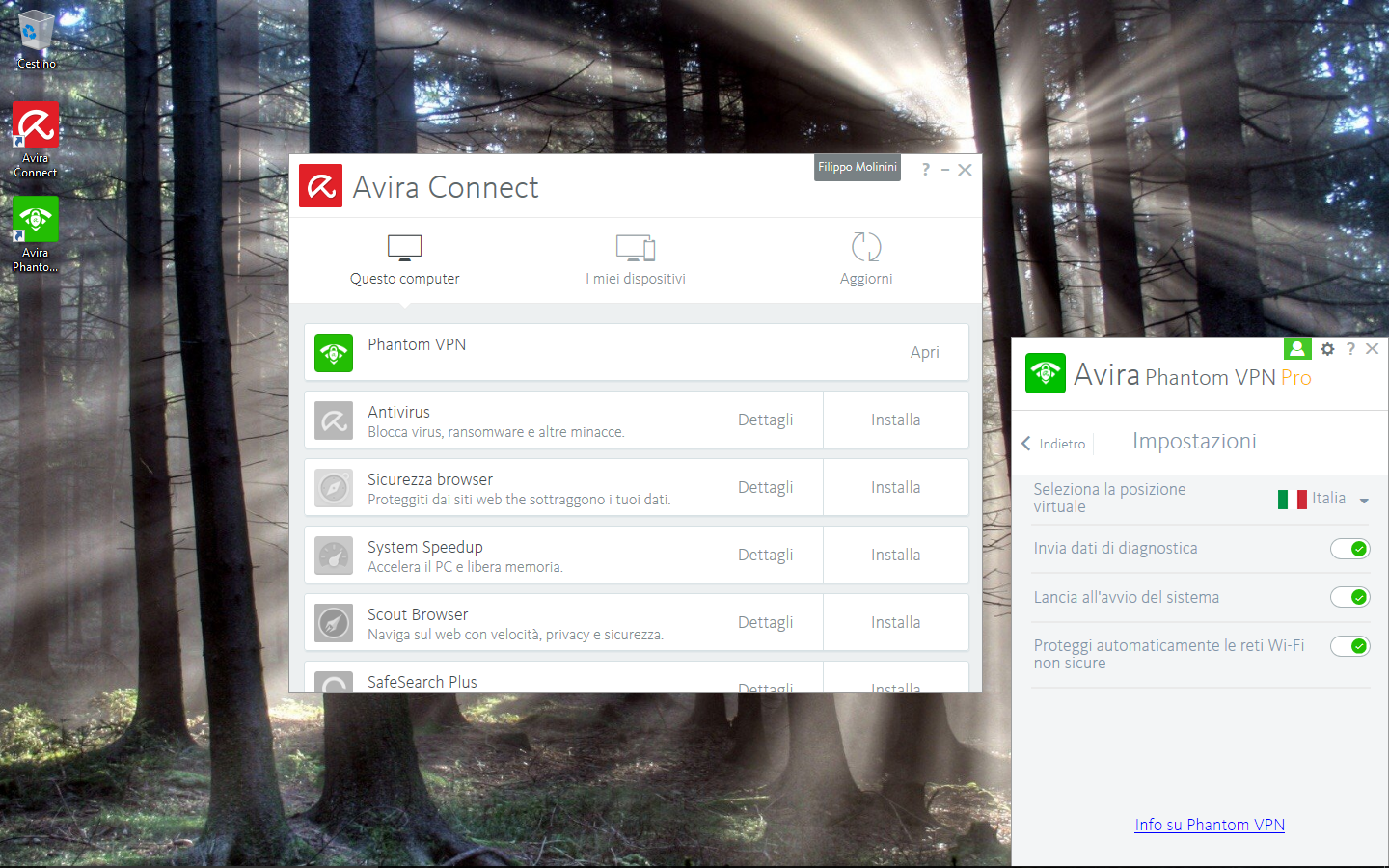The width and height of the screenshot is (1389, 868).
Task: Click the green account icon in Phantom VPN
Action: click(x=1297, y=348)
